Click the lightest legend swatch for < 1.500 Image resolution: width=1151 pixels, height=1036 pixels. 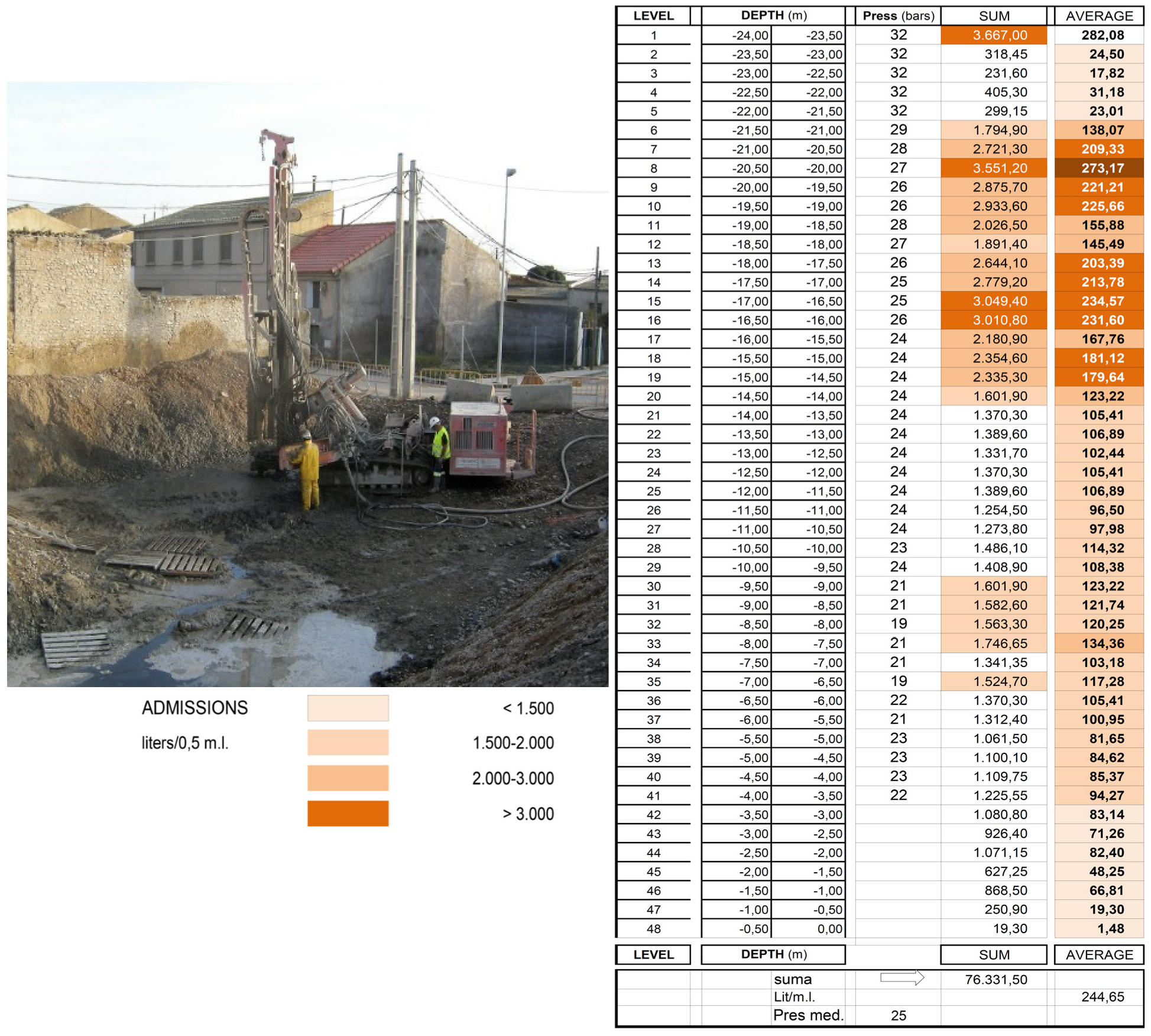click(x=348, y=708)
